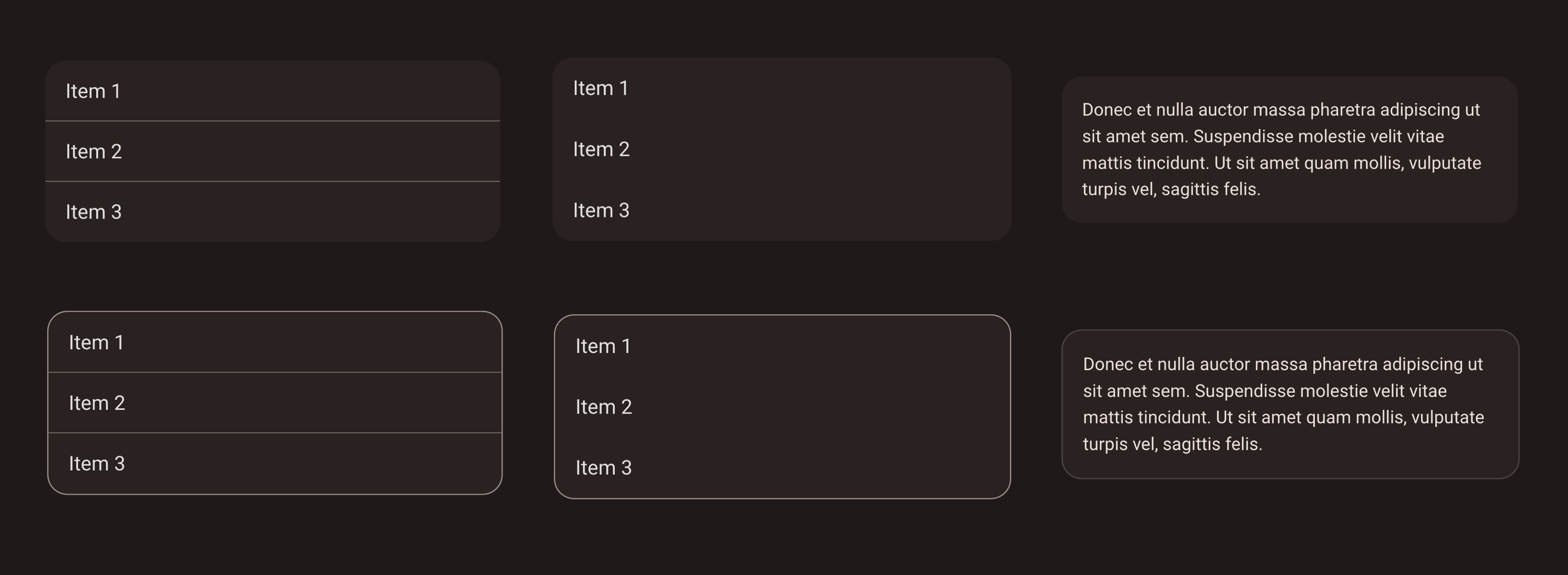
Task: Pick Item 3 in outlined list without dividers
Action: [604, 467]
